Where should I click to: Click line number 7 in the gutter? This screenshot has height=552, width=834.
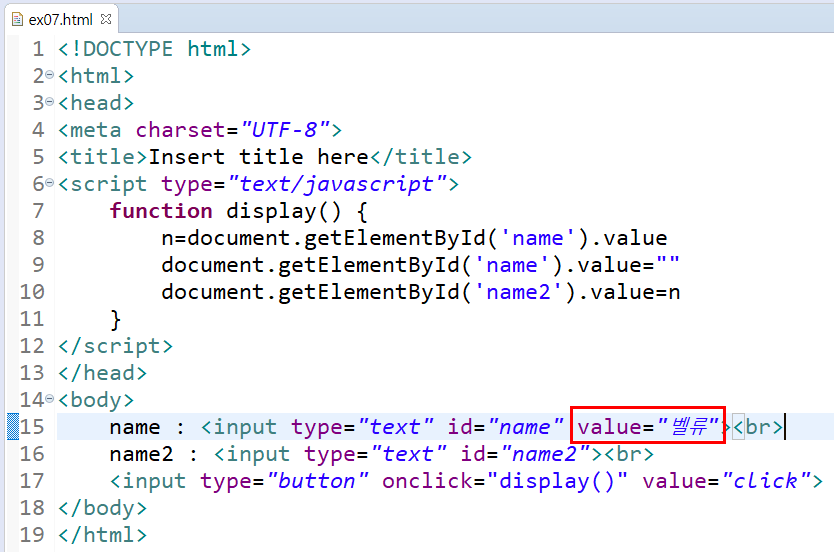coord(38,211)
